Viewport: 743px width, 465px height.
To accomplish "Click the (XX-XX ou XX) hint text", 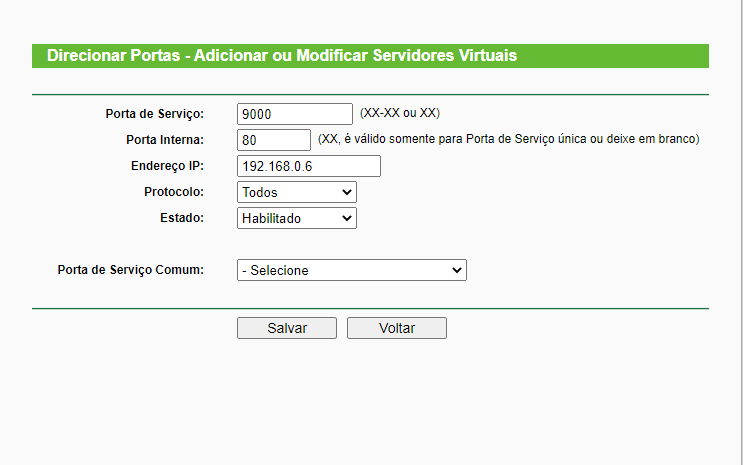I will [400, 113].
